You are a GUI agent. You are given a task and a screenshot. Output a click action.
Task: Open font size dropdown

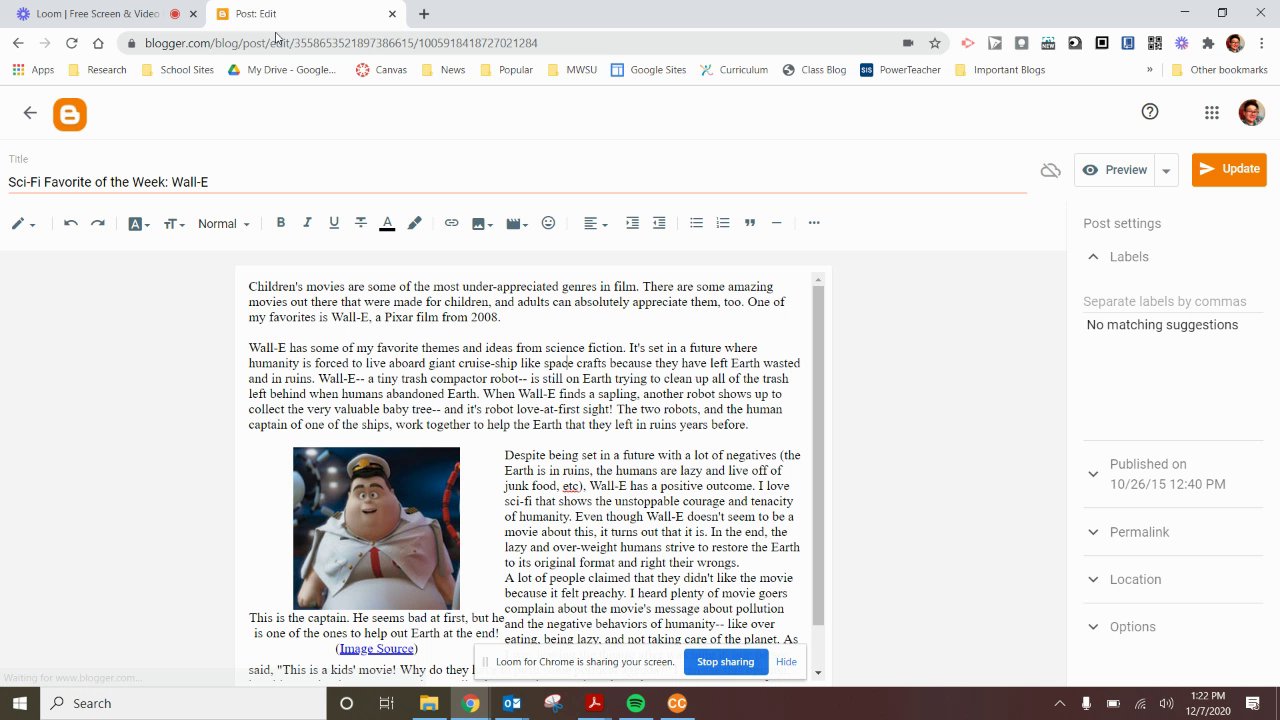point(174,224)
